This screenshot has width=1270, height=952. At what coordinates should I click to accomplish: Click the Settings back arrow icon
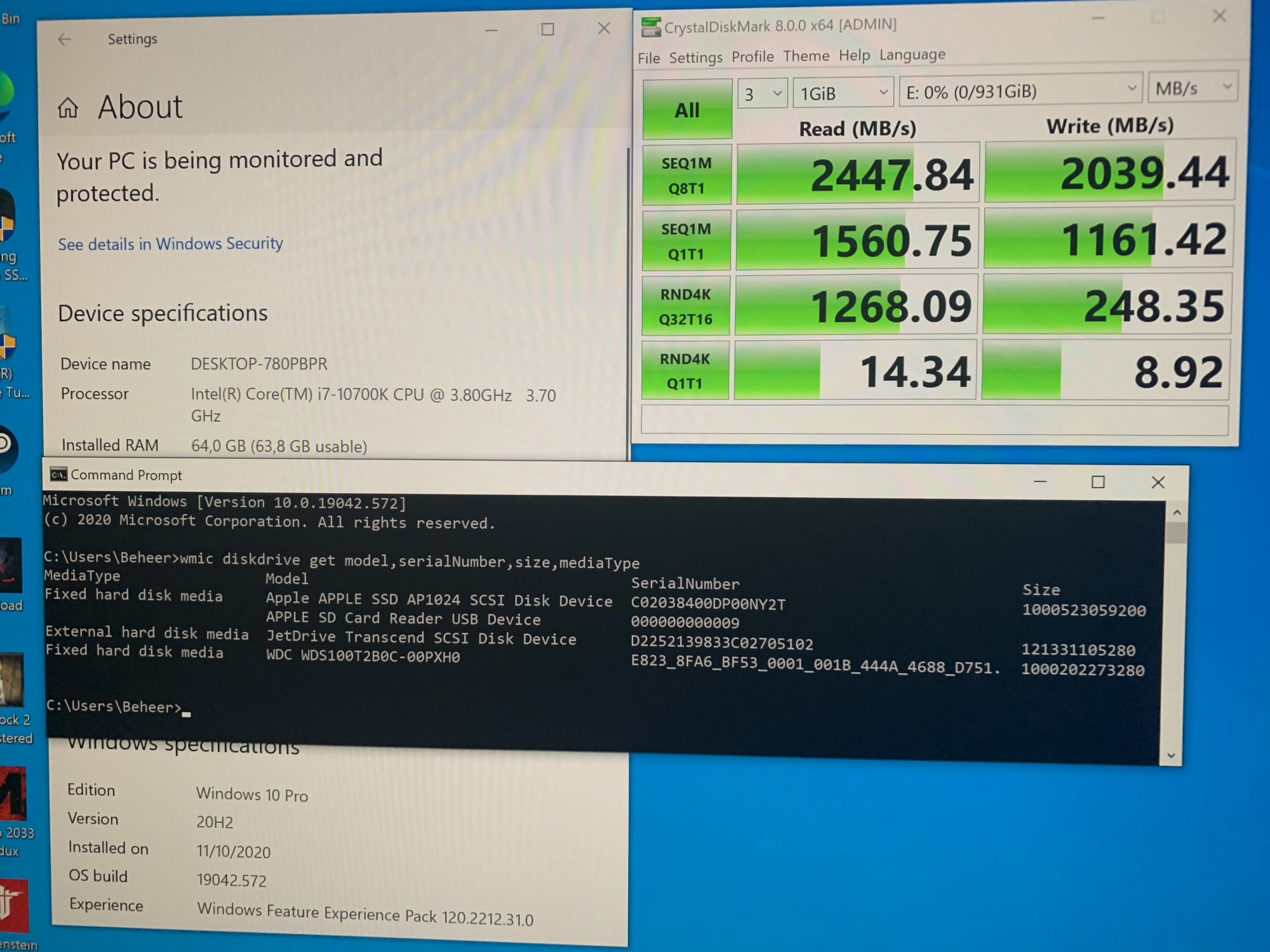coord(64,39)
